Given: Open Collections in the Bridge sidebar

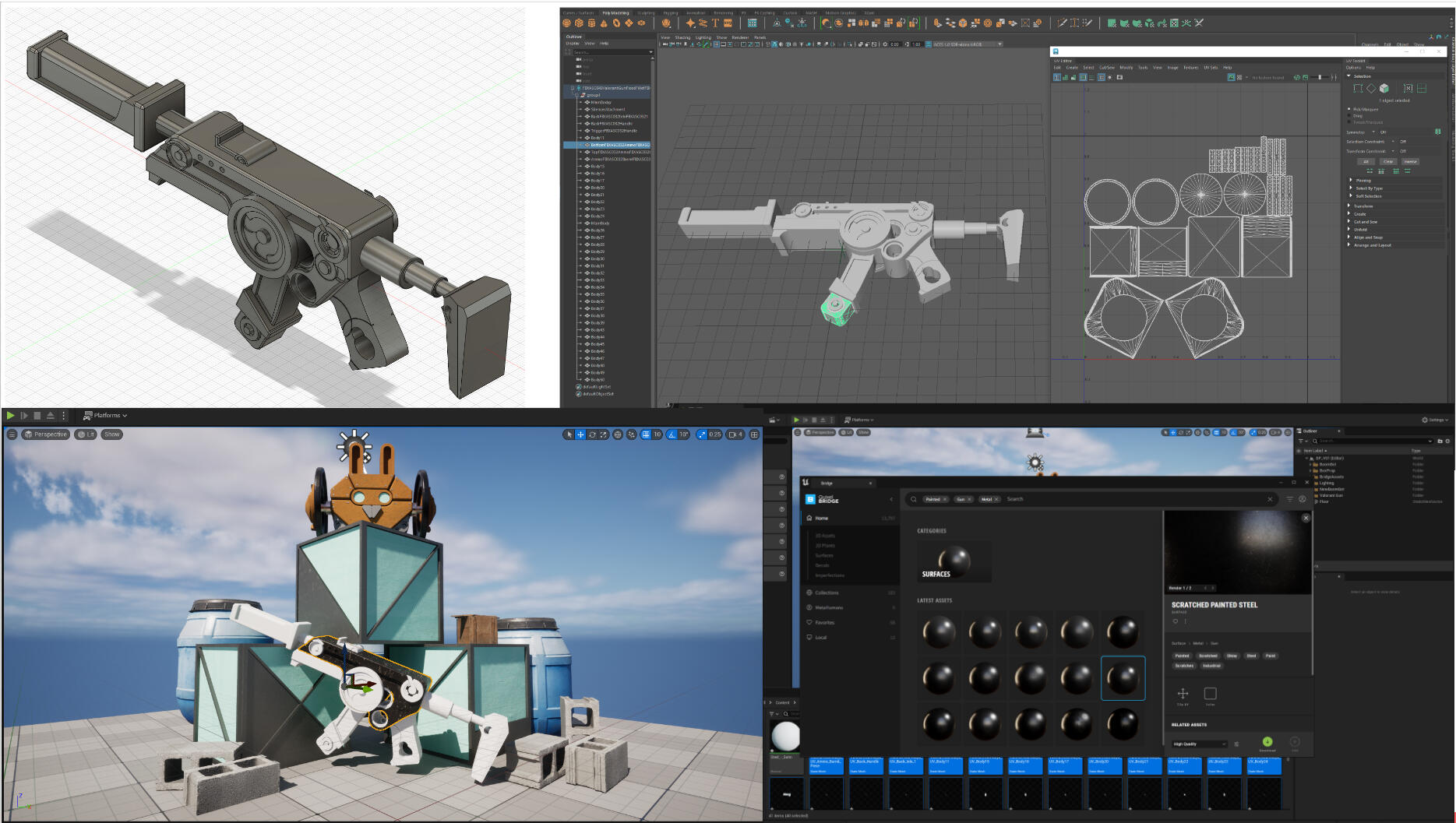Looking at the screenshot, I should [827, 593].
